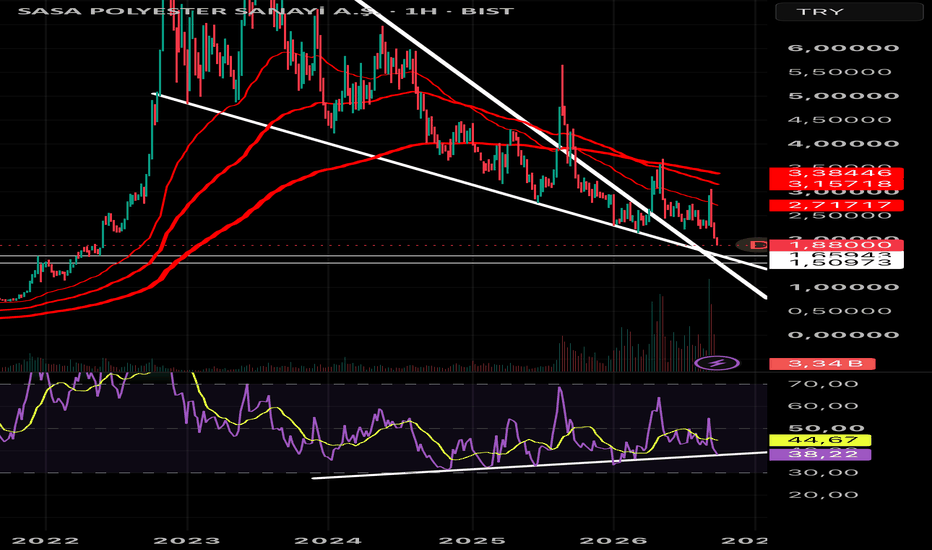Click the 4,00000 price axis tick

coord(843,144)
